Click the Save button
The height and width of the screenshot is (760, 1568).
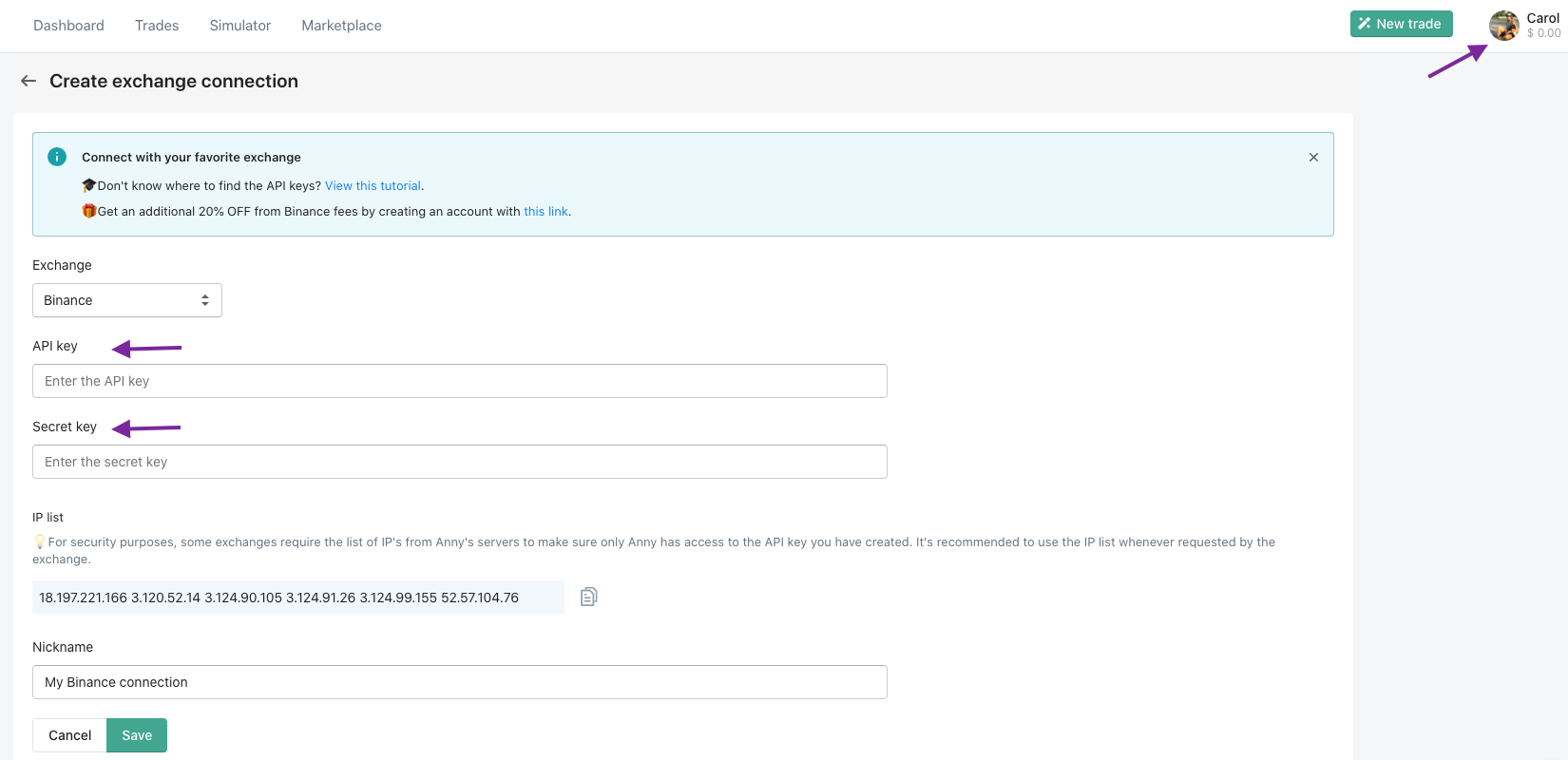pos(137,735)
